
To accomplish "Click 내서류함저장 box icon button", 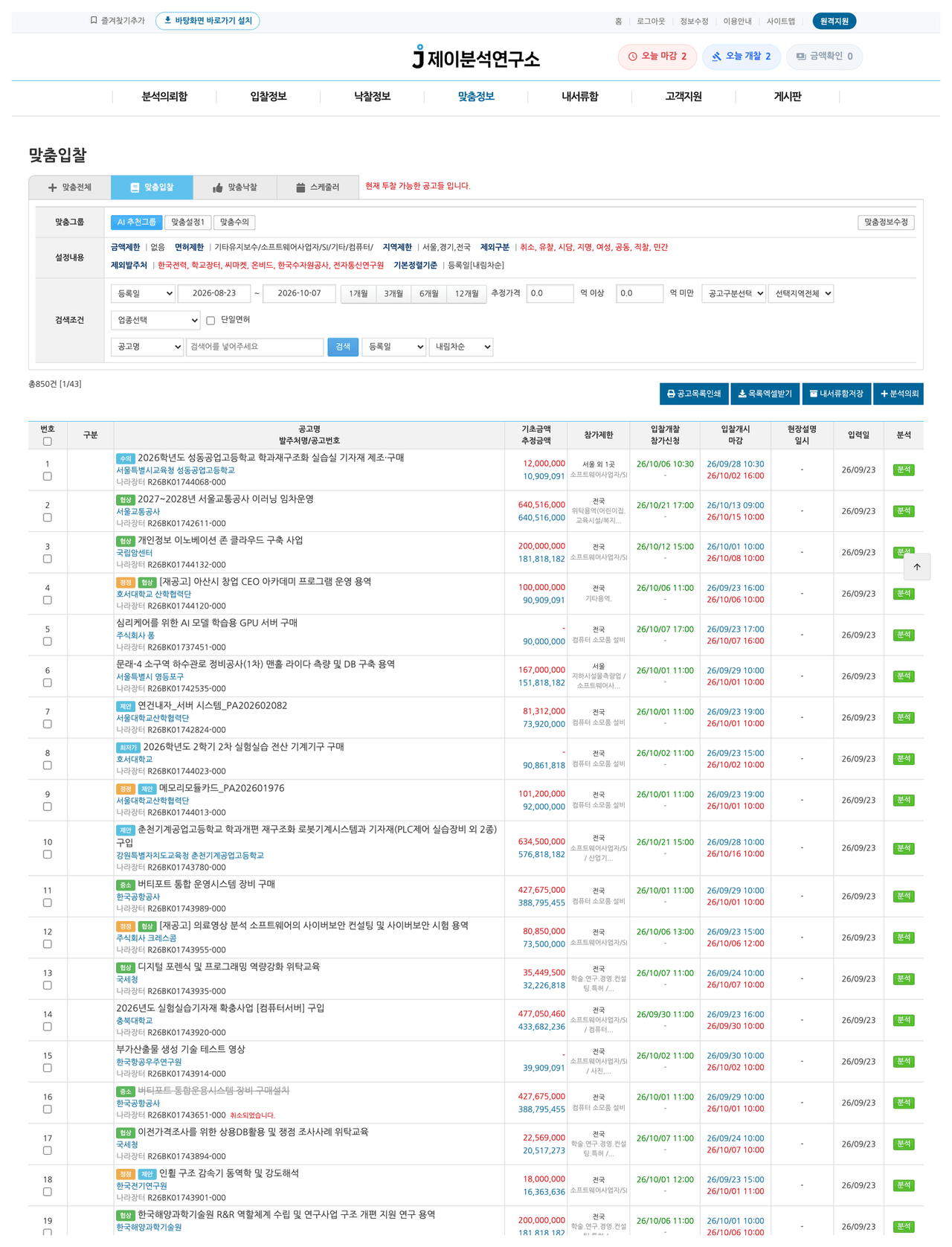I will pos(837,394).
